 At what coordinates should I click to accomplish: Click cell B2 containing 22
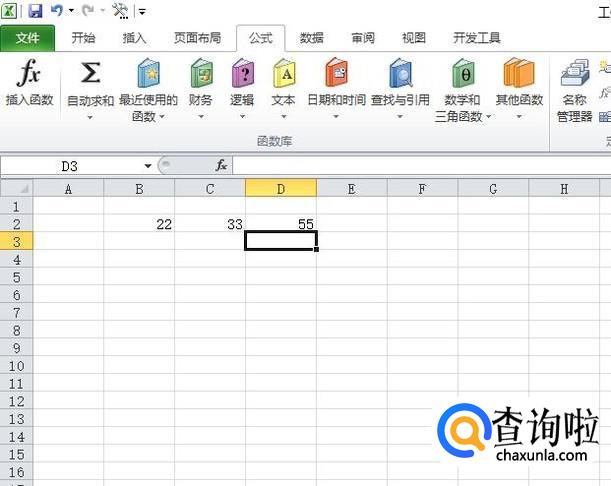point(140,224)
